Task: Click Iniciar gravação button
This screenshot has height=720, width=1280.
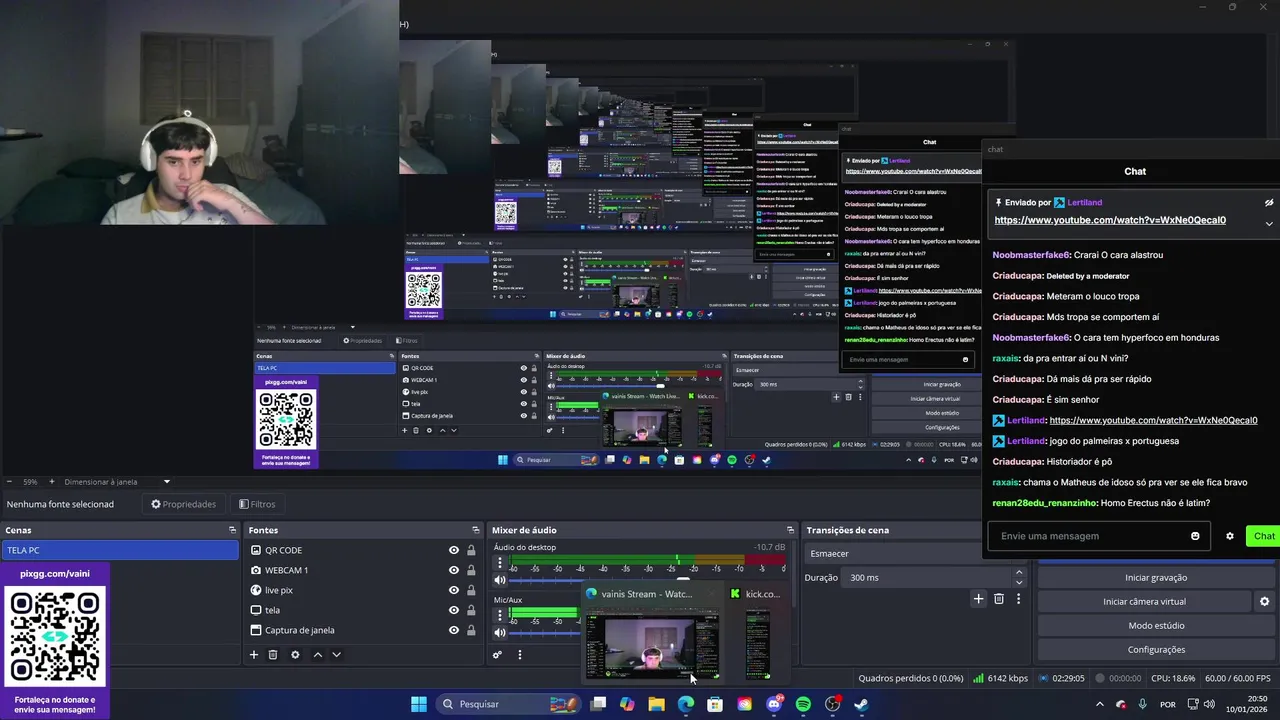Action: coord(1156,578)
